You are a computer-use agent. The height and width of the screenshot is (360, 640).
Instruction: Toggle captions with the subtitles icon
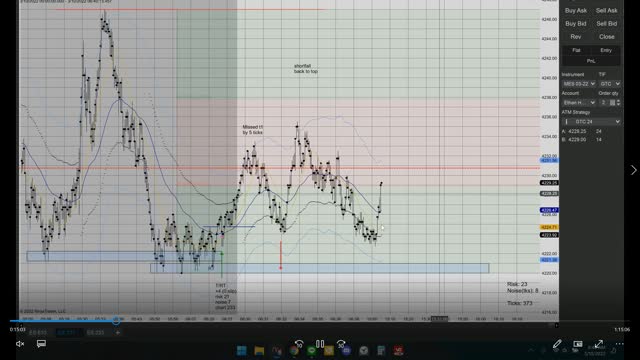(x=41, y=344)
